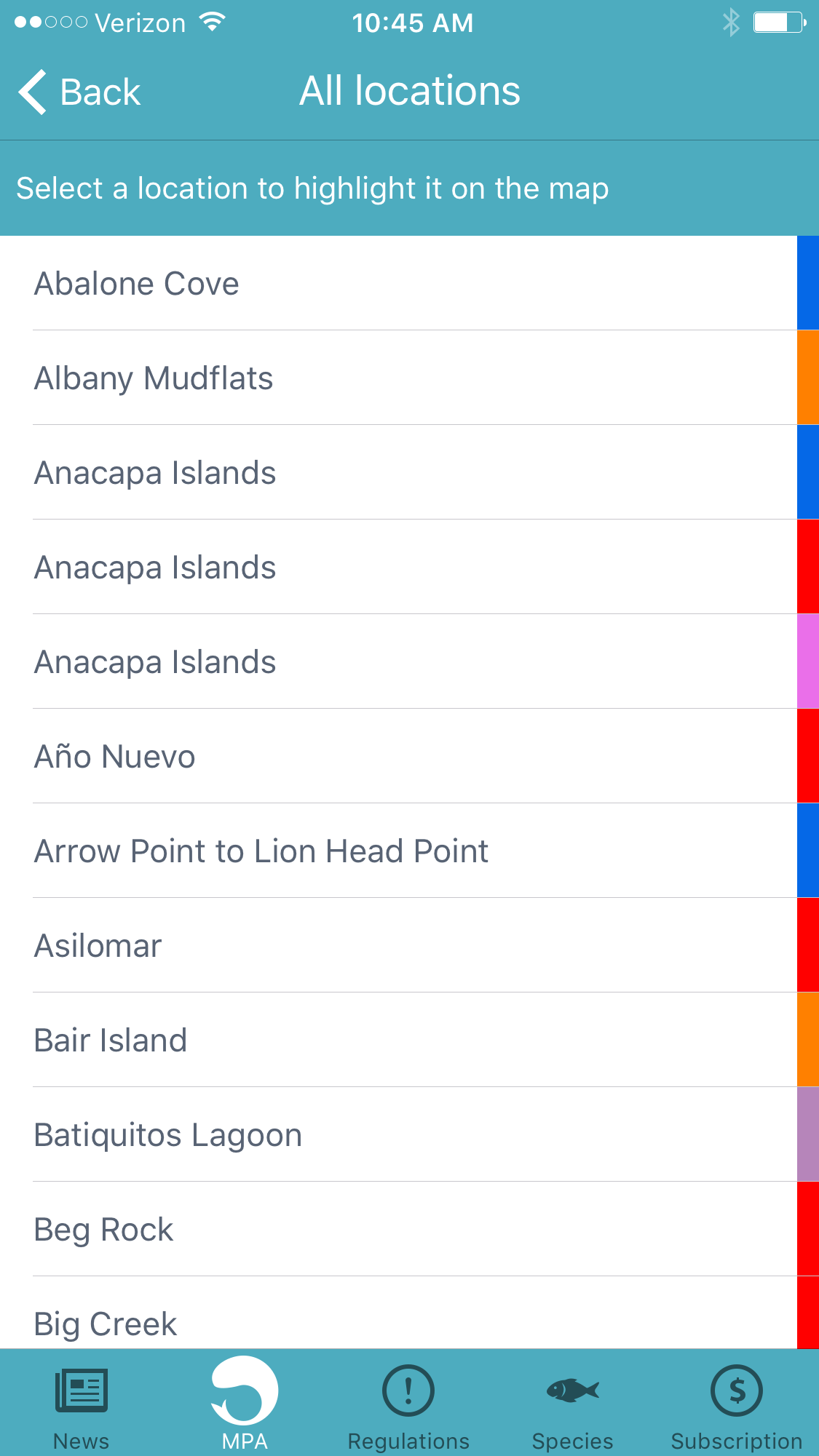Pick Bair Island from locations
The width and height of the screenshot is (819, 1456).
(111, 1041)
